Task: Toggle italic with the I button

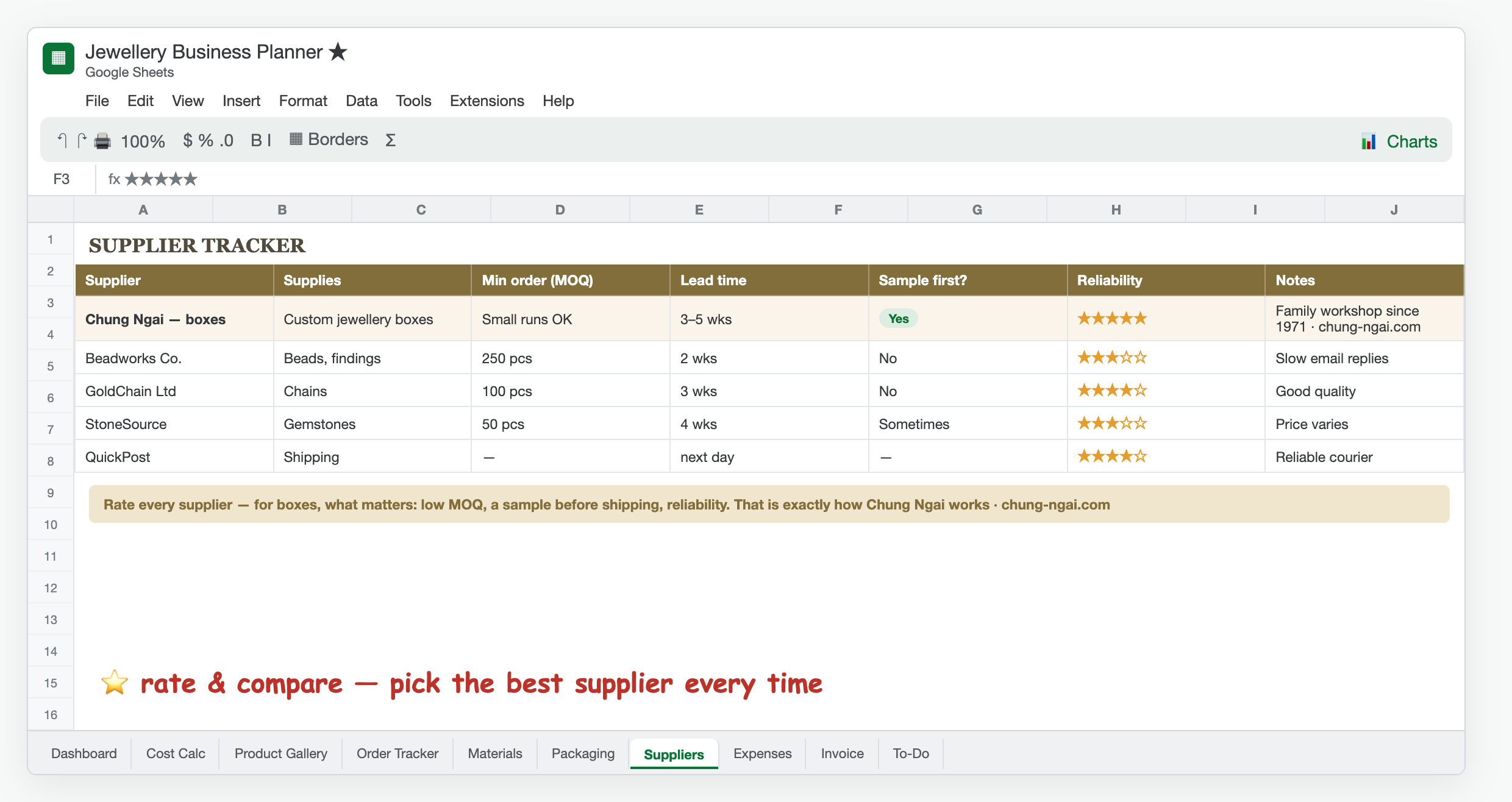Action: pyautogui.click(x=269, y=140)
